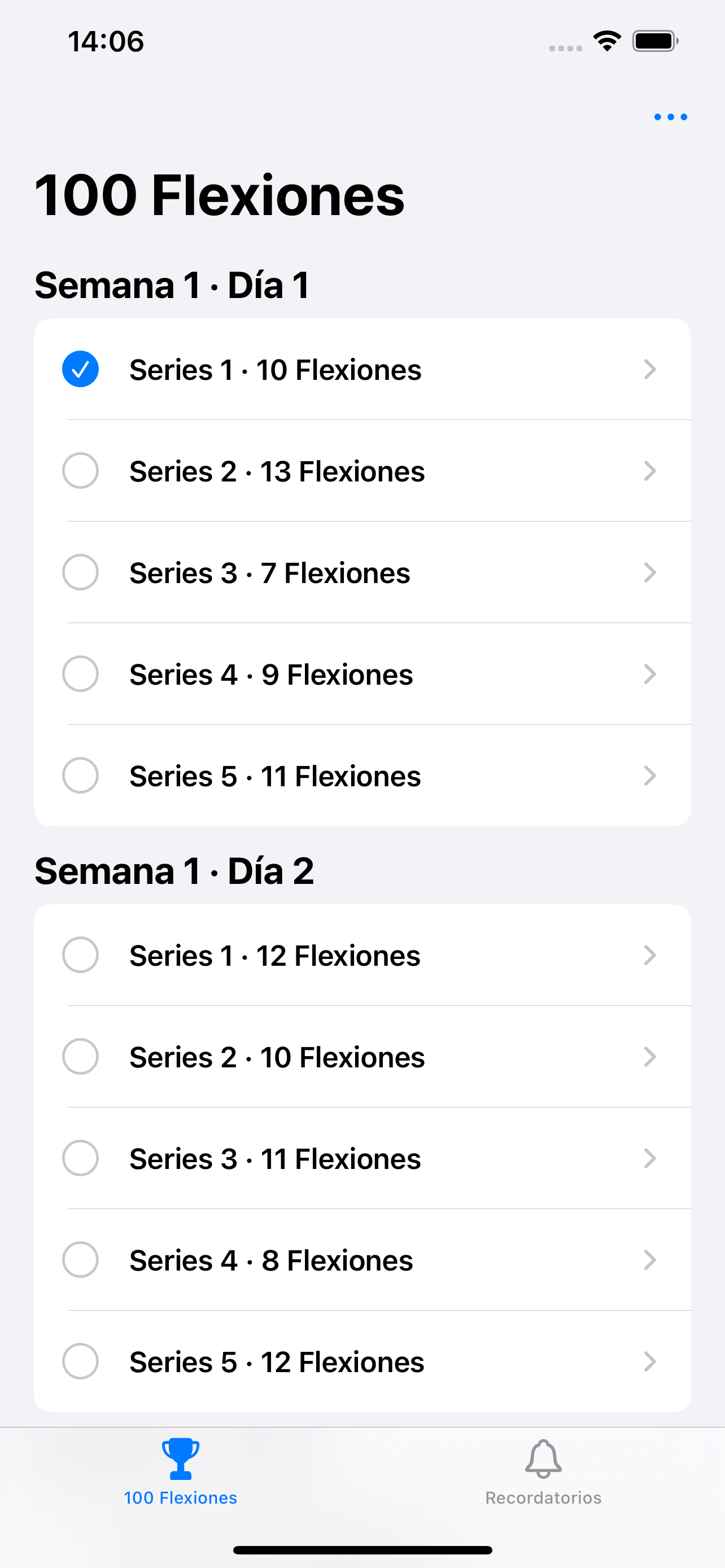Open chevron for Series 5 · 12 Flexiones
This screenshot has width=725, height=1568.
coord(649,1361)
